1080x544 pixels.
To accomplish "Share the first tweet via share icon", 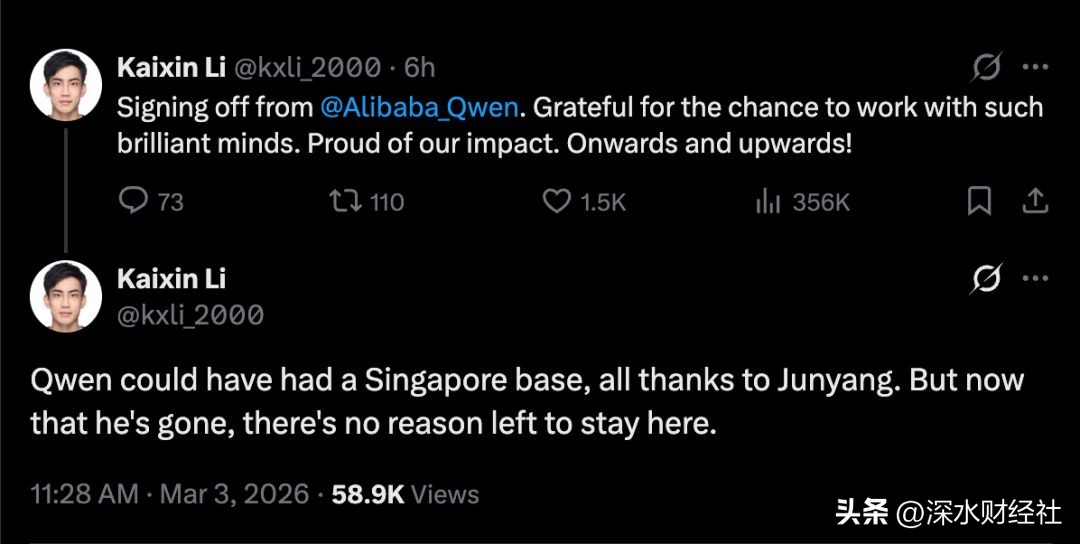I will (1037, 201).
